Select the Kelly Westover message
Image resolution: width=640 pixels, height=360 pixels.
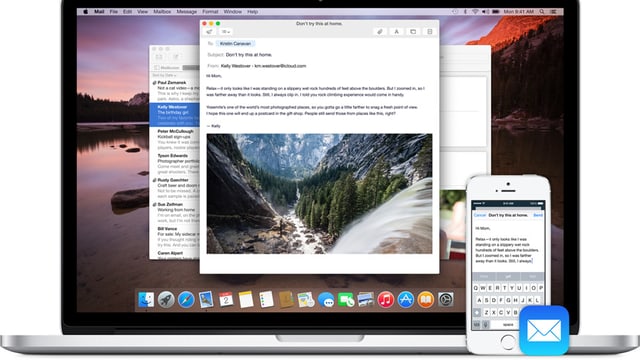click(x=175, y=115)
